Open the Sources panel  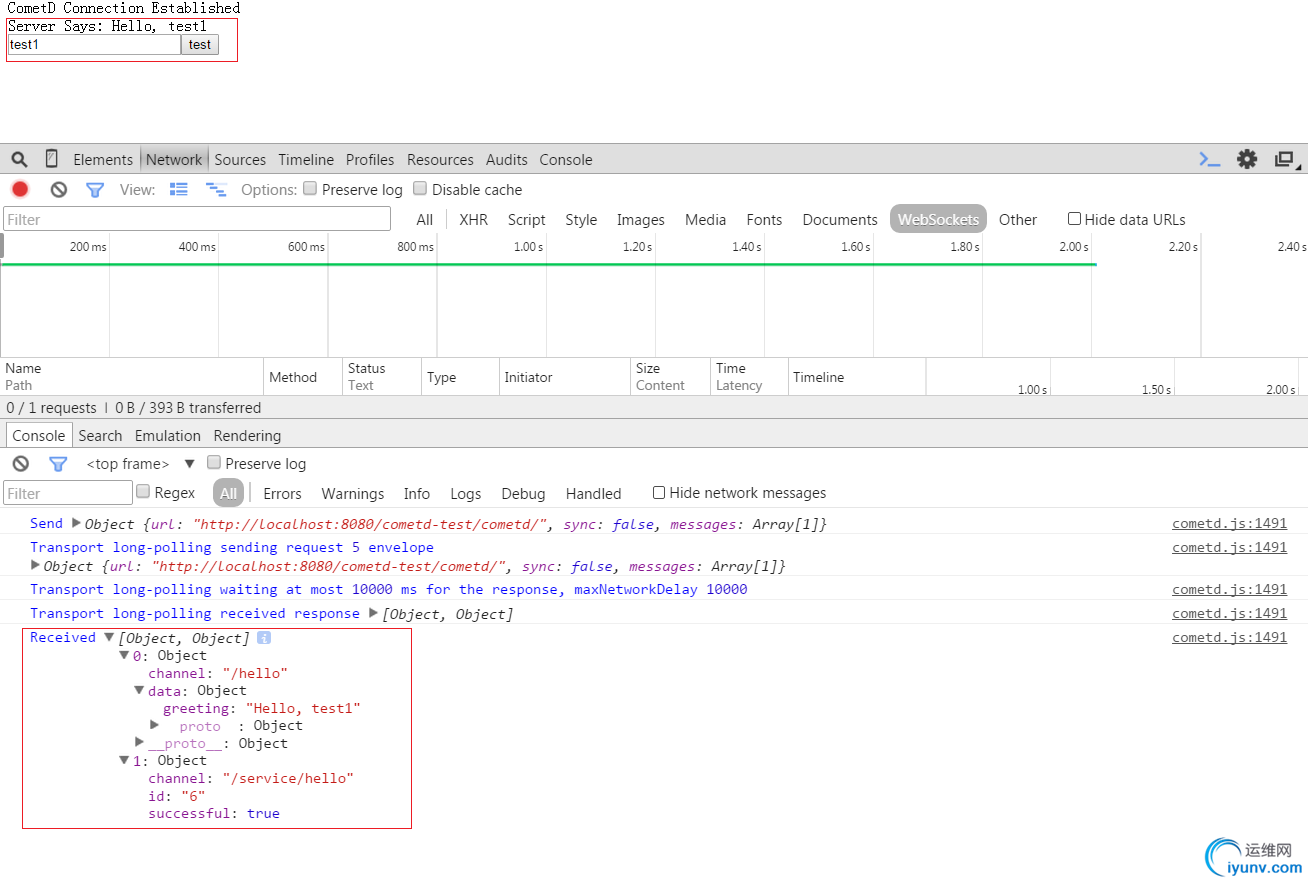pos(240,159)
